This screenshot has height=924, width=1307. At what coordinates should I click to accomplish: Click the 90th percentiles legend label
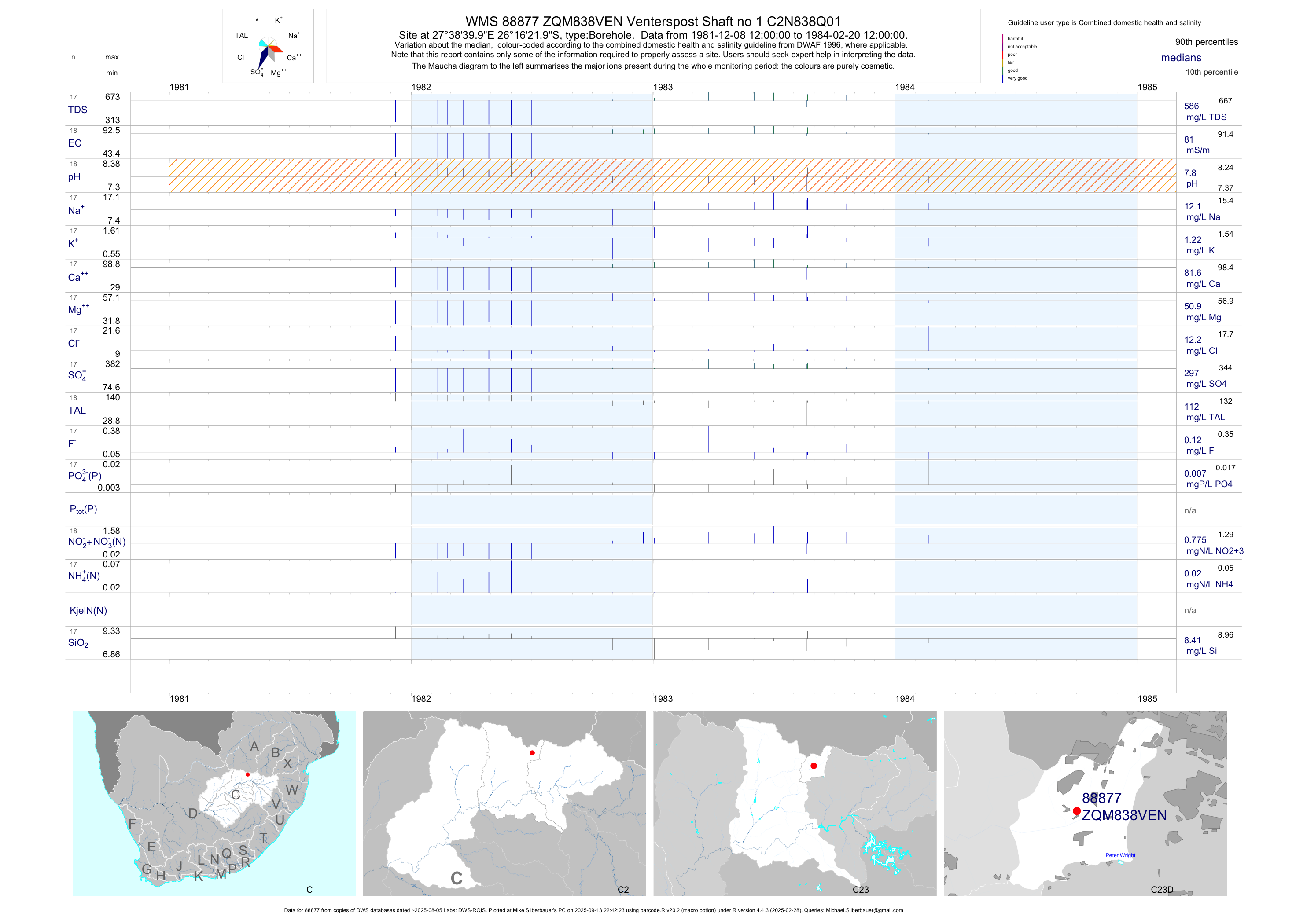point(1206,42)
